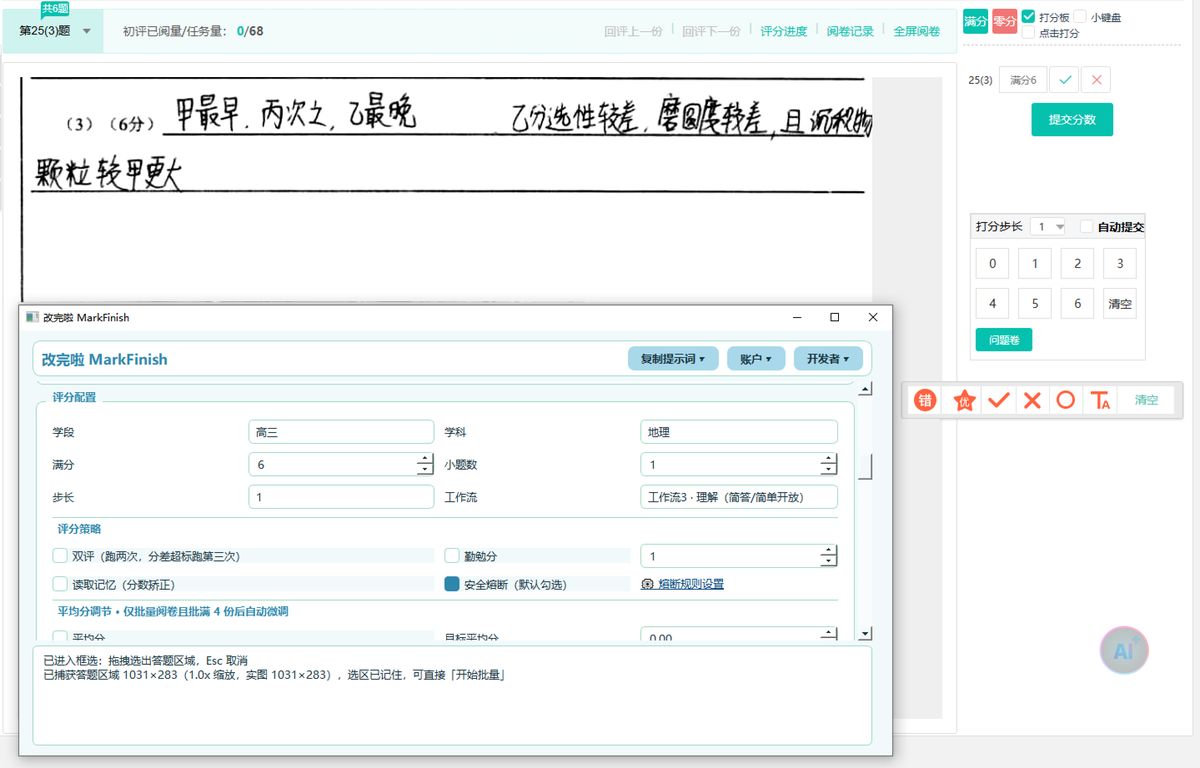Open the 工作流 workflow selector
The width and height of the screenshot is (1200, 768).
coord(739,497)
